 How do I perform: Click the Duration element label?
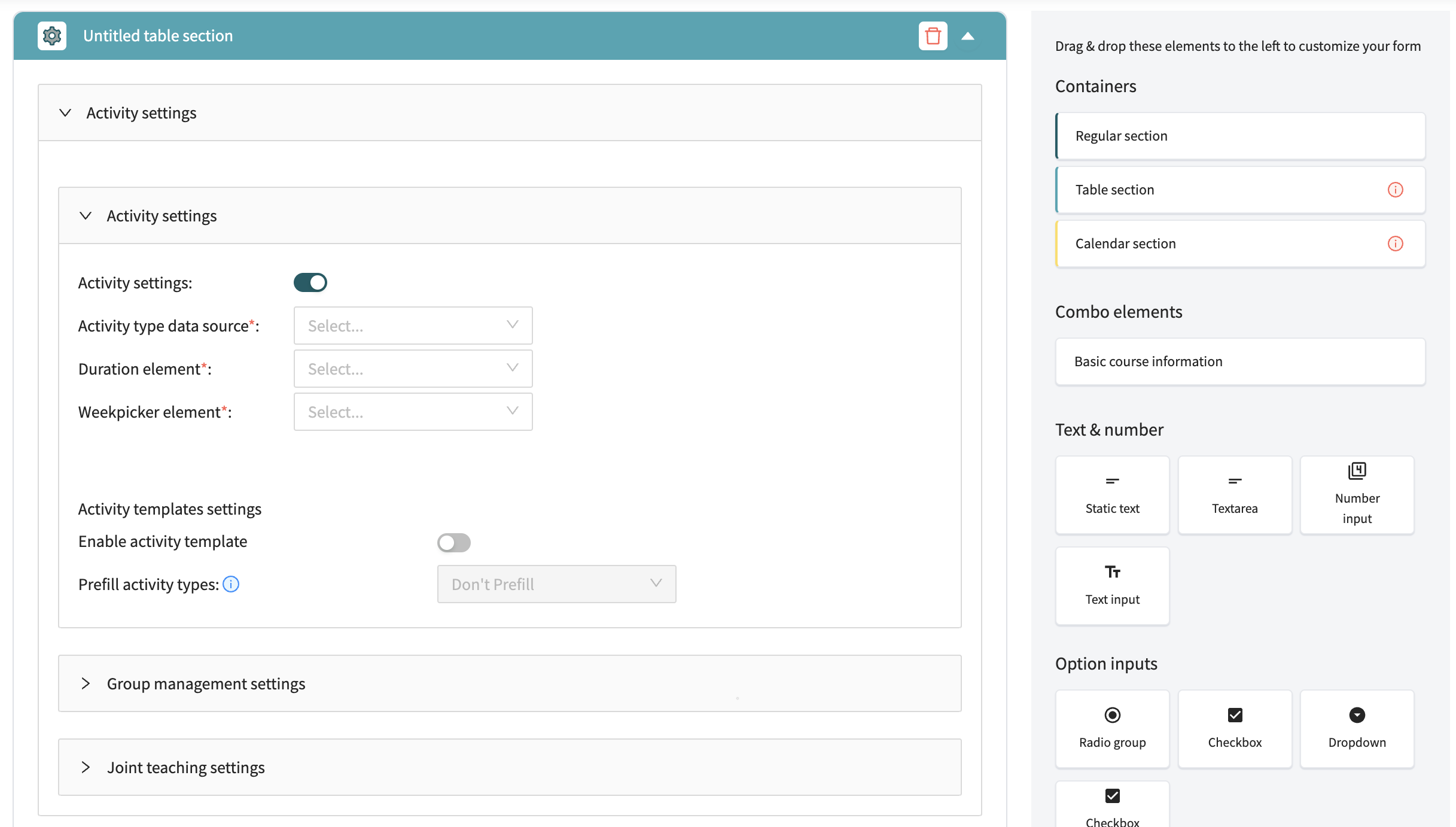click(145, 369)
